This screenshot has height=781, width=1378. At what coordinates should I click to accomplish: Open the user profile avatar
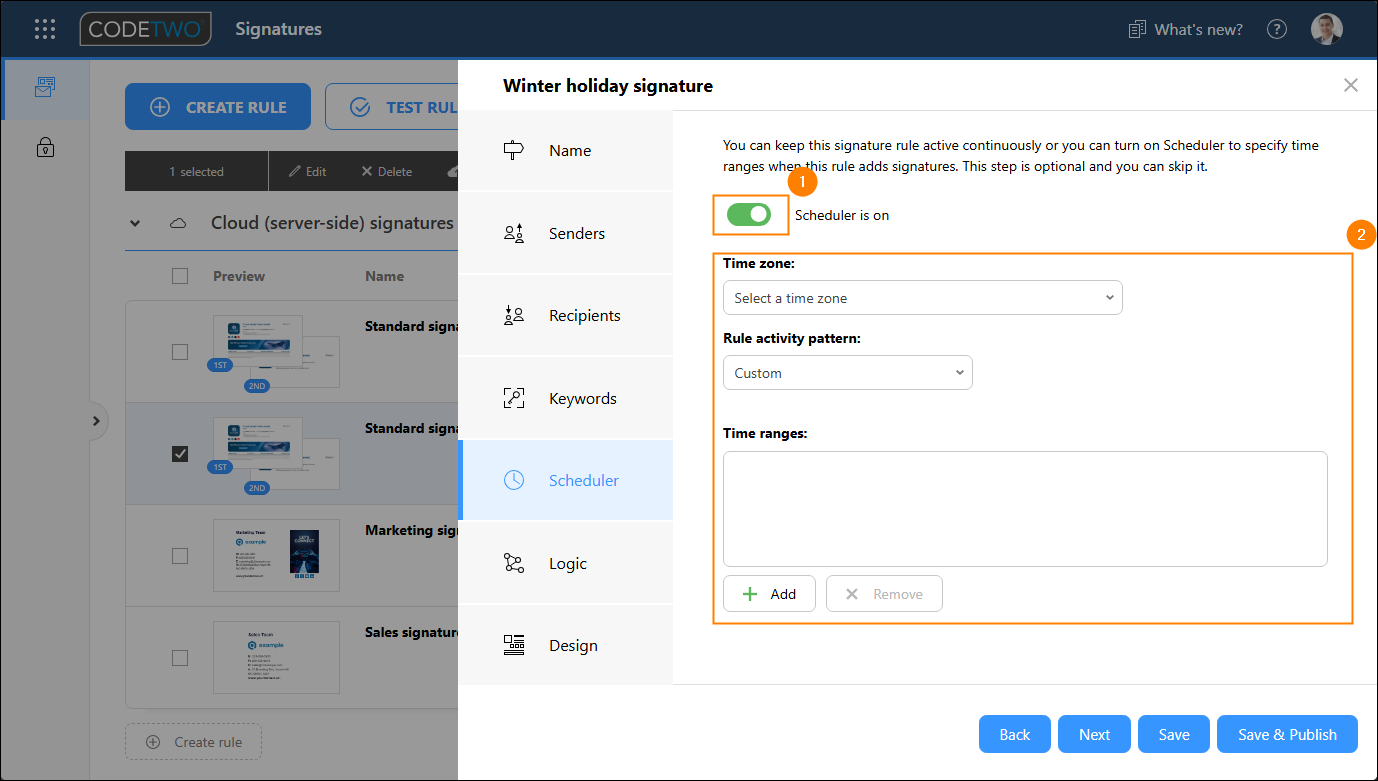click(1327, 29)
